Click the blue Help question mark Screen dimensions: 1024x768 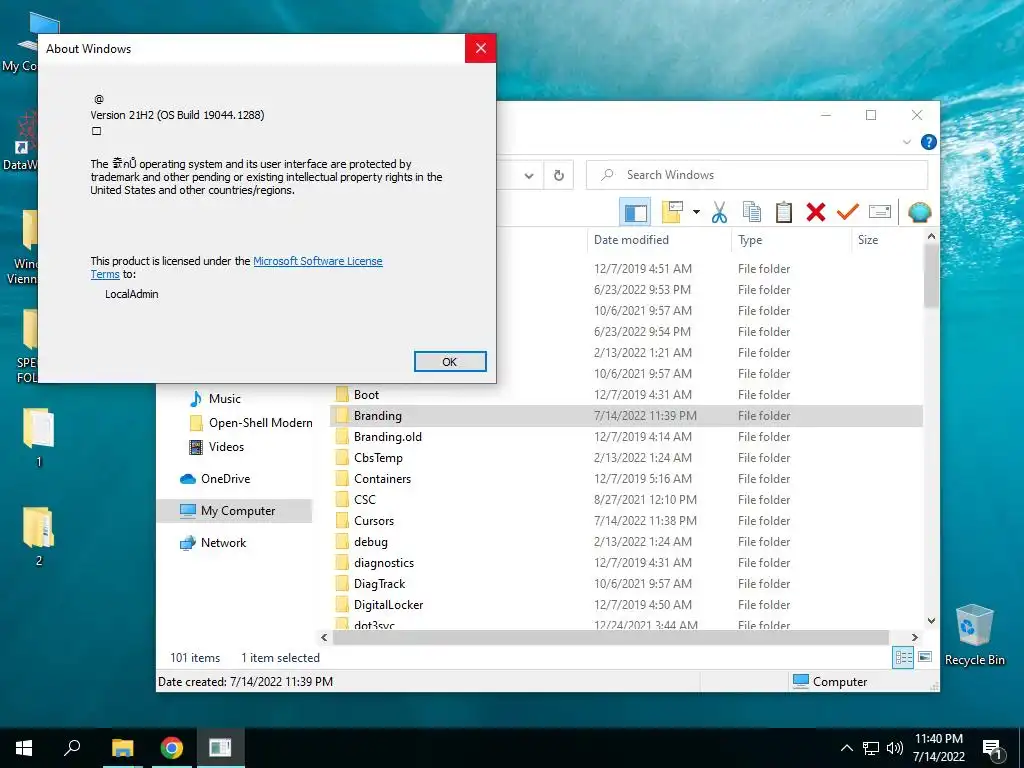click(x=928, y=142)
